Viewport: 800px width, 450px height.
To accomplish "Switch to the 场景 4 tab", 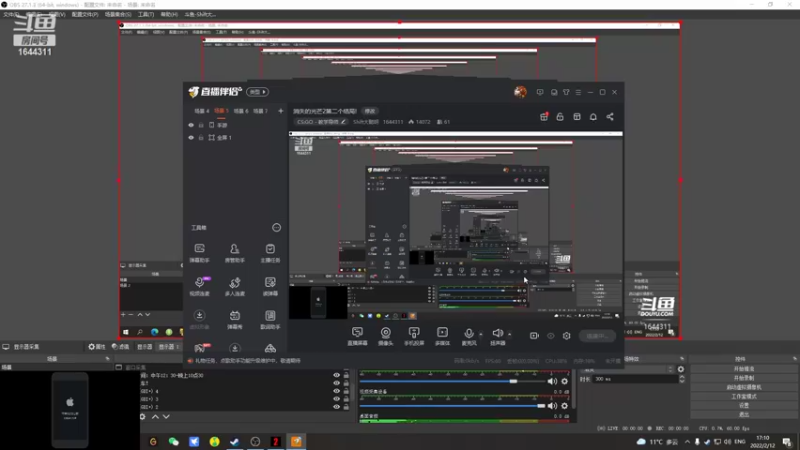I will [x=202, y=111].
